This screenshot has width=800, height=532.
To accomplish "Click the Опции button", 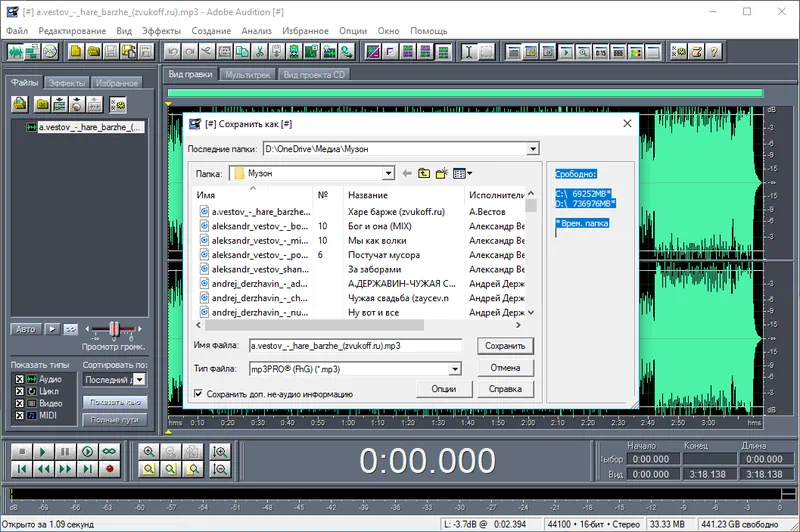I will [x=444, y=389].
